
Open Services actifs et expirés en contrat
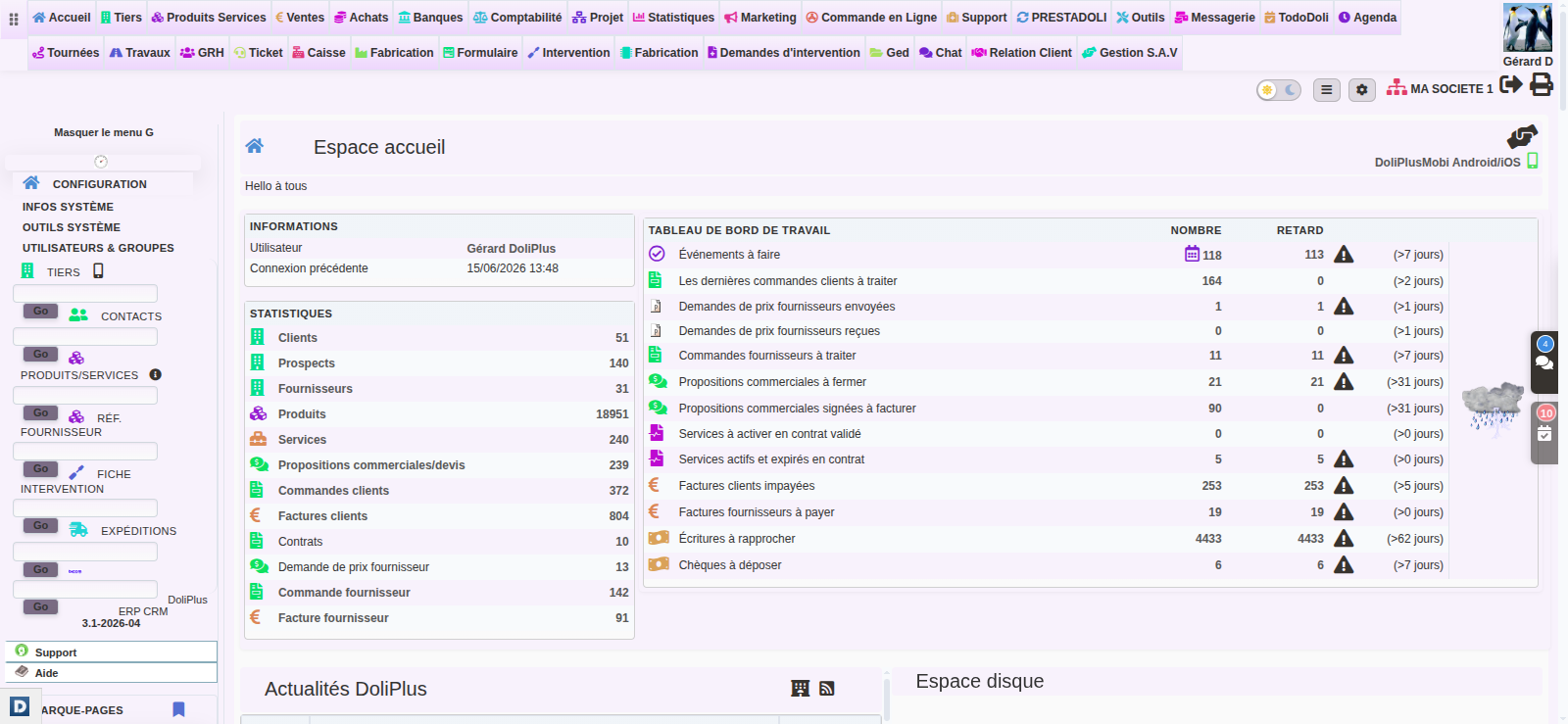pos(772,459)
